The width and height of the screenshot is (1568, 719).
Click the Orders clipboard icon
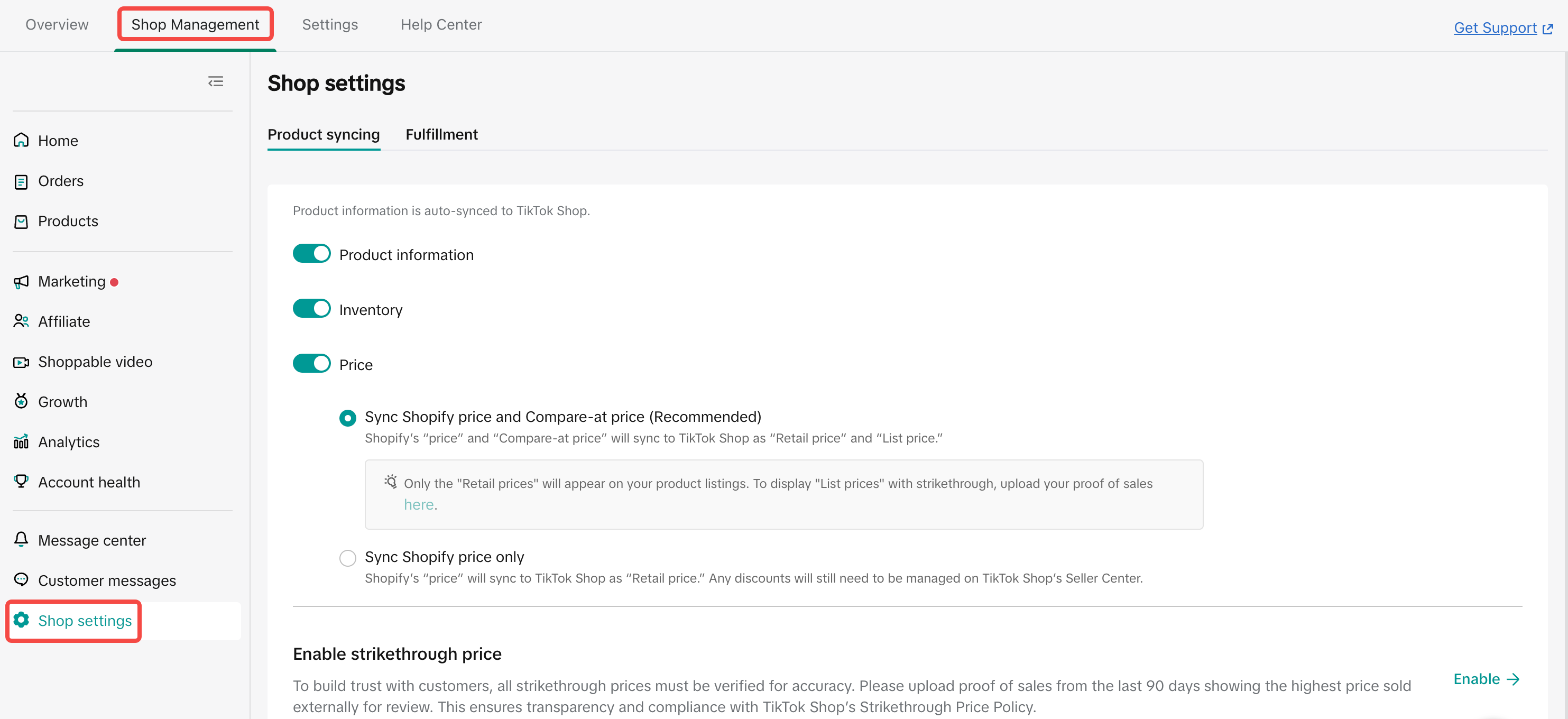tap(21, 181)
